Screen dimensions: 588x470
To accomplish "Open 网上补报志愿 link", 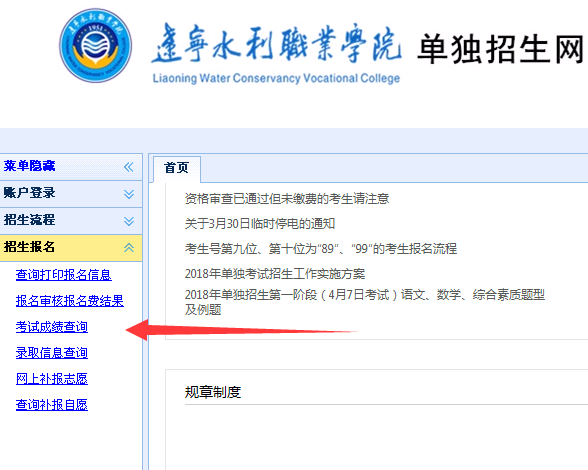I will tap(52, 378).
